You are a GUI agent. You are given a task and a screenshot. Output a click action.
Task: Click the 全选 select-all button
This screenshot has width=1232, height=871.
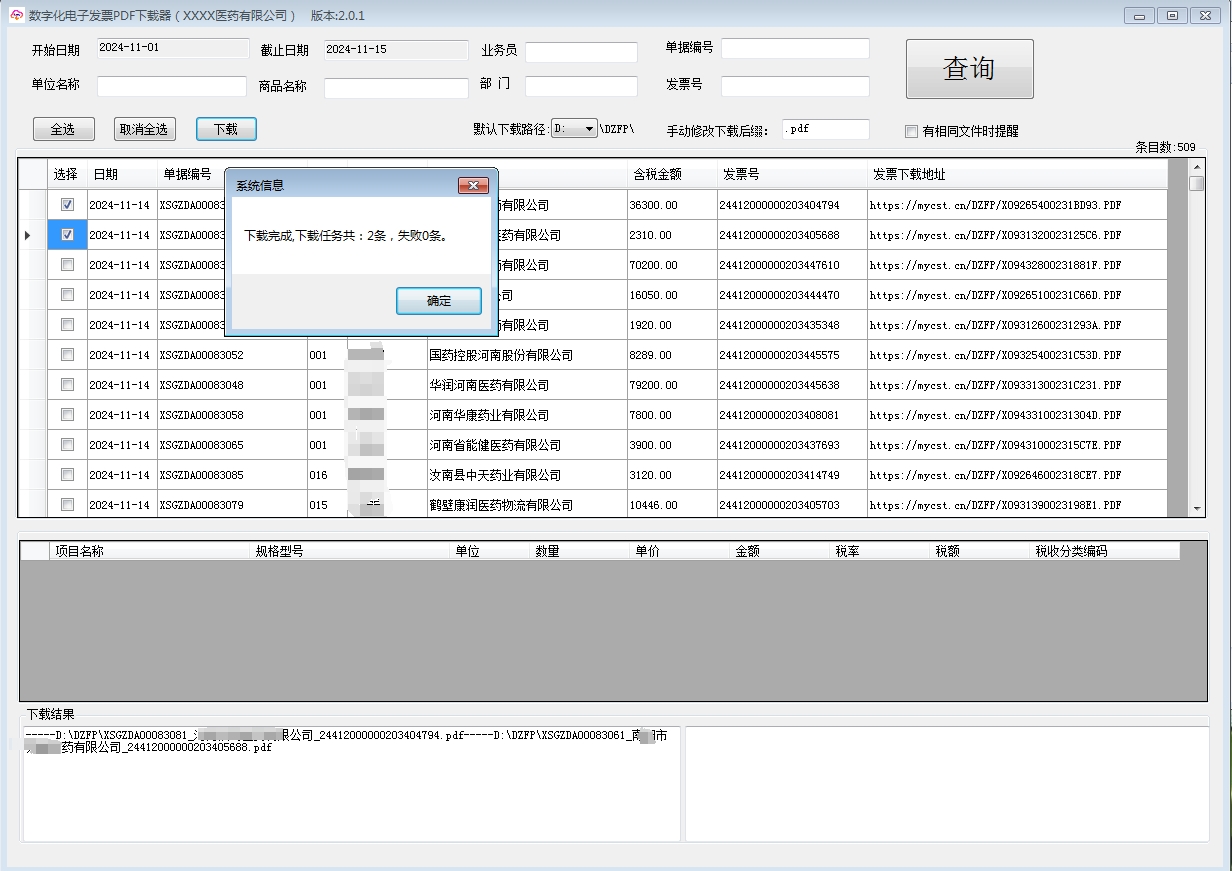pyautogui.click(x=63, y=128)
